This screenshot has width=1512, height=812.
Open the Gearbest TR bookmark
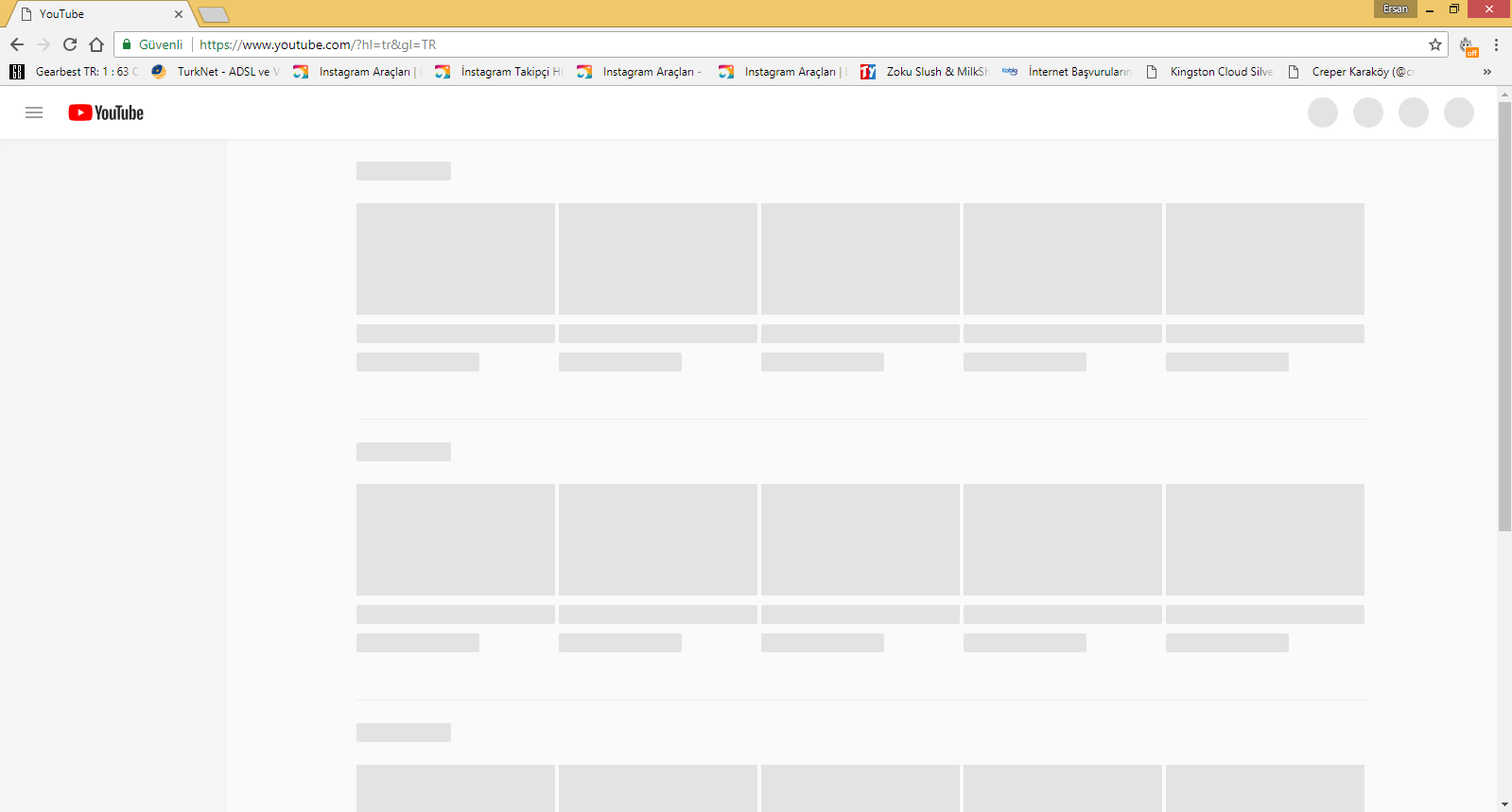[x=74, y=72]
